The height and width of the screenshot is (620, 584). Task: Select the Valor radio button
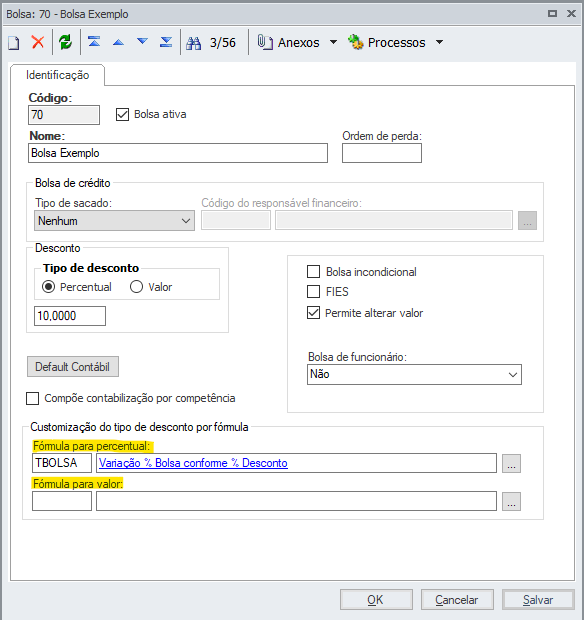(136, 287)
